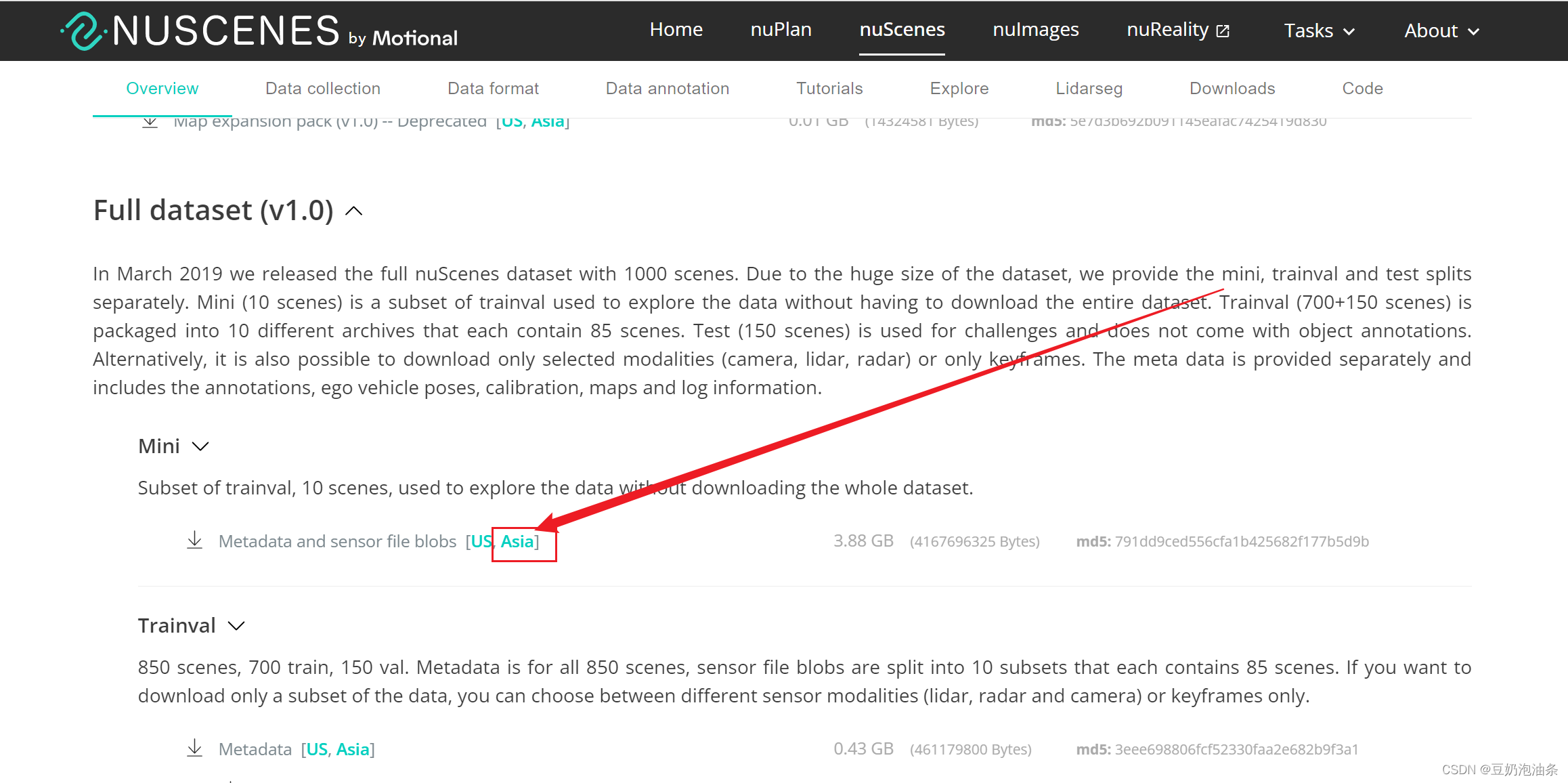Click download icon beside Trainval Metadata

194,748
